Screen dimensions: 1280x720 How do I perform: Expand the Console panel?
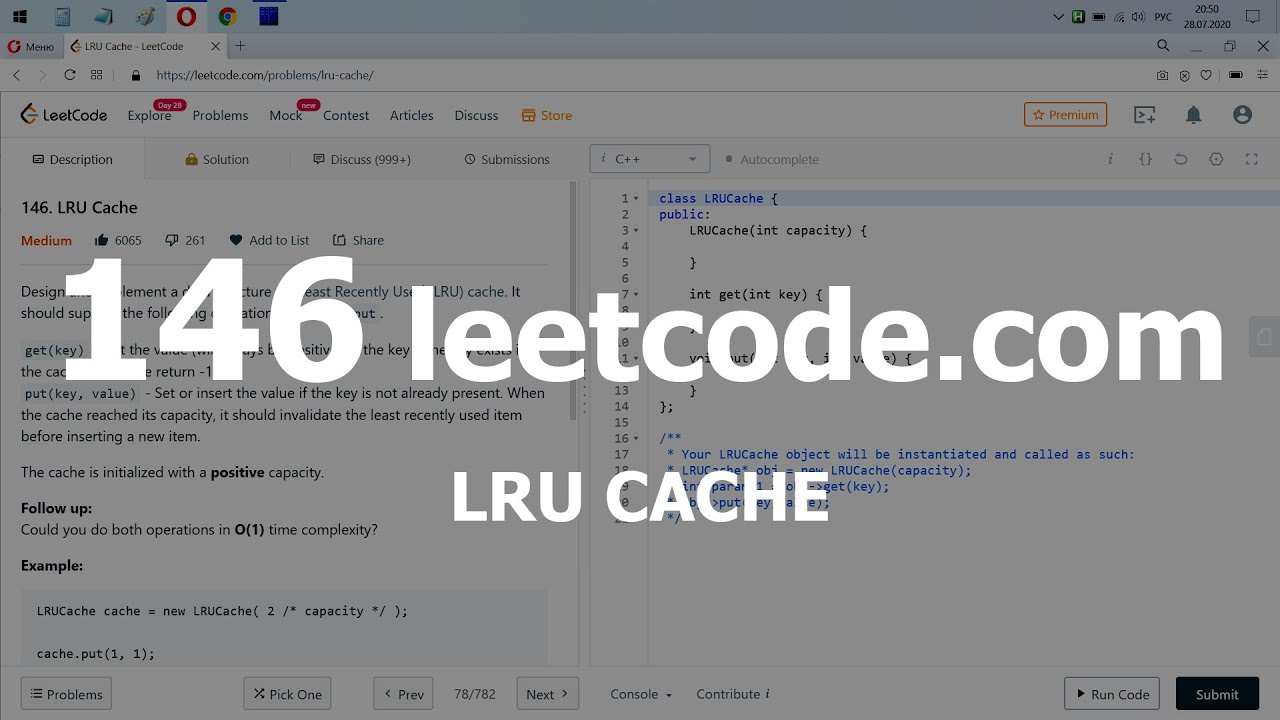[641, 694]
